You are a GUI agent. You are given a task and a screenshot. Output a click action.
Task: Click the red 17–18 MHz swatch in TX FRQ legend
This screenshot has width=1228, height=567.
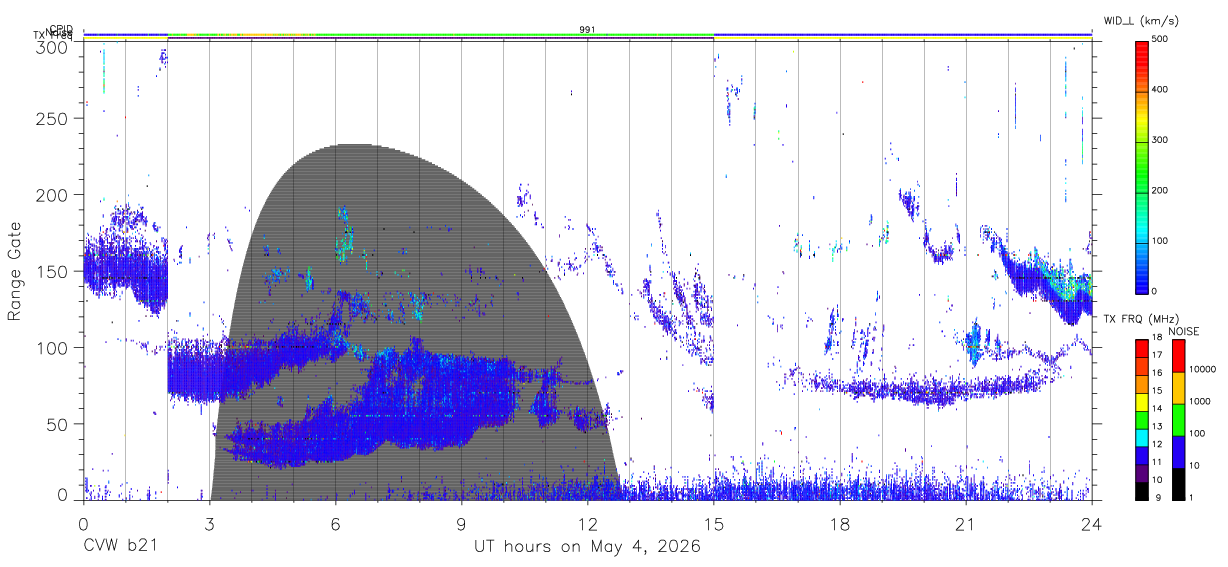pyautogui.click(x=1141, y=348)
